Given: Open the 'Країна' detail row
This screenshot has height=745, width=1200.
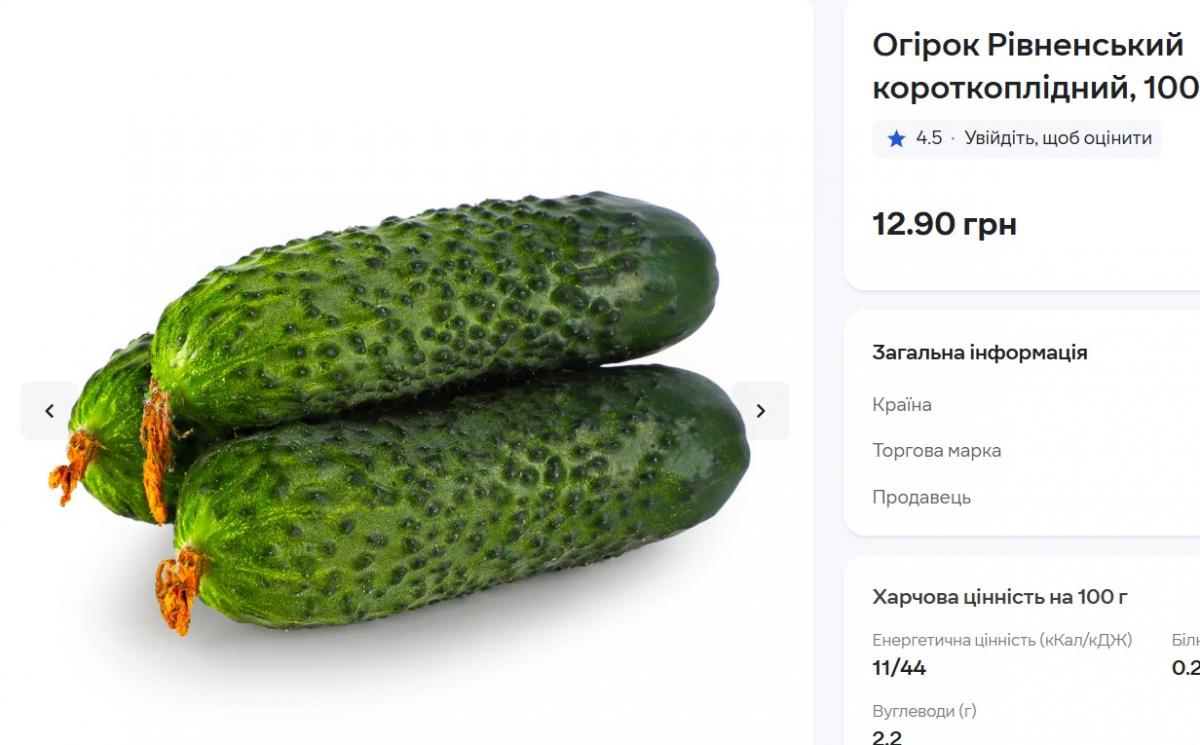Looking at the screenshot, I should coord(903,405).
